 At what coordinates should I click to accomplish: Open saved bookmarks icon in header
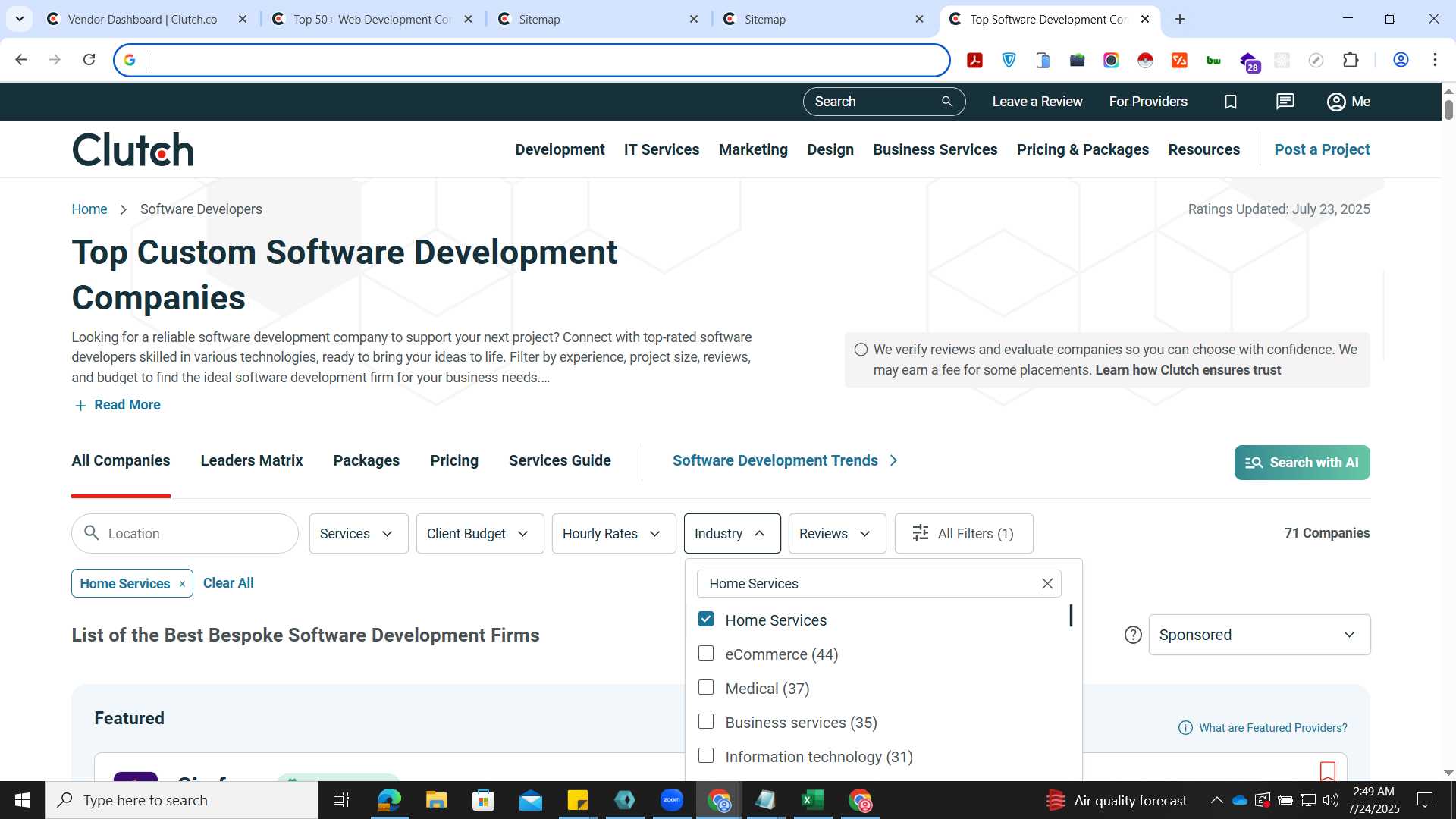(1231, 102)
